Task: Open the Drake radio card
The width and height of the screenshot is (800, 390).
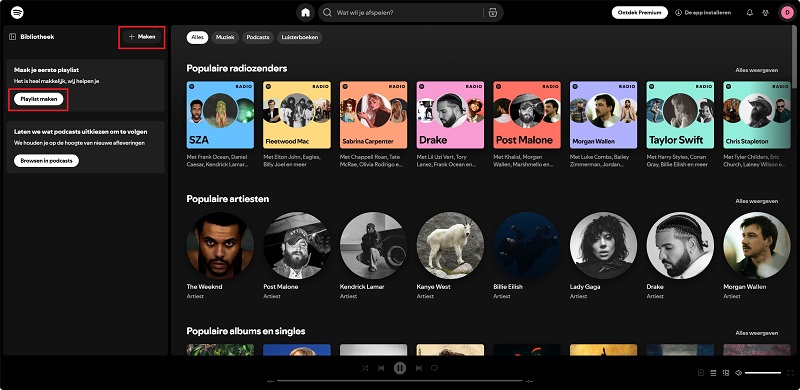Action: pos(451,115)
